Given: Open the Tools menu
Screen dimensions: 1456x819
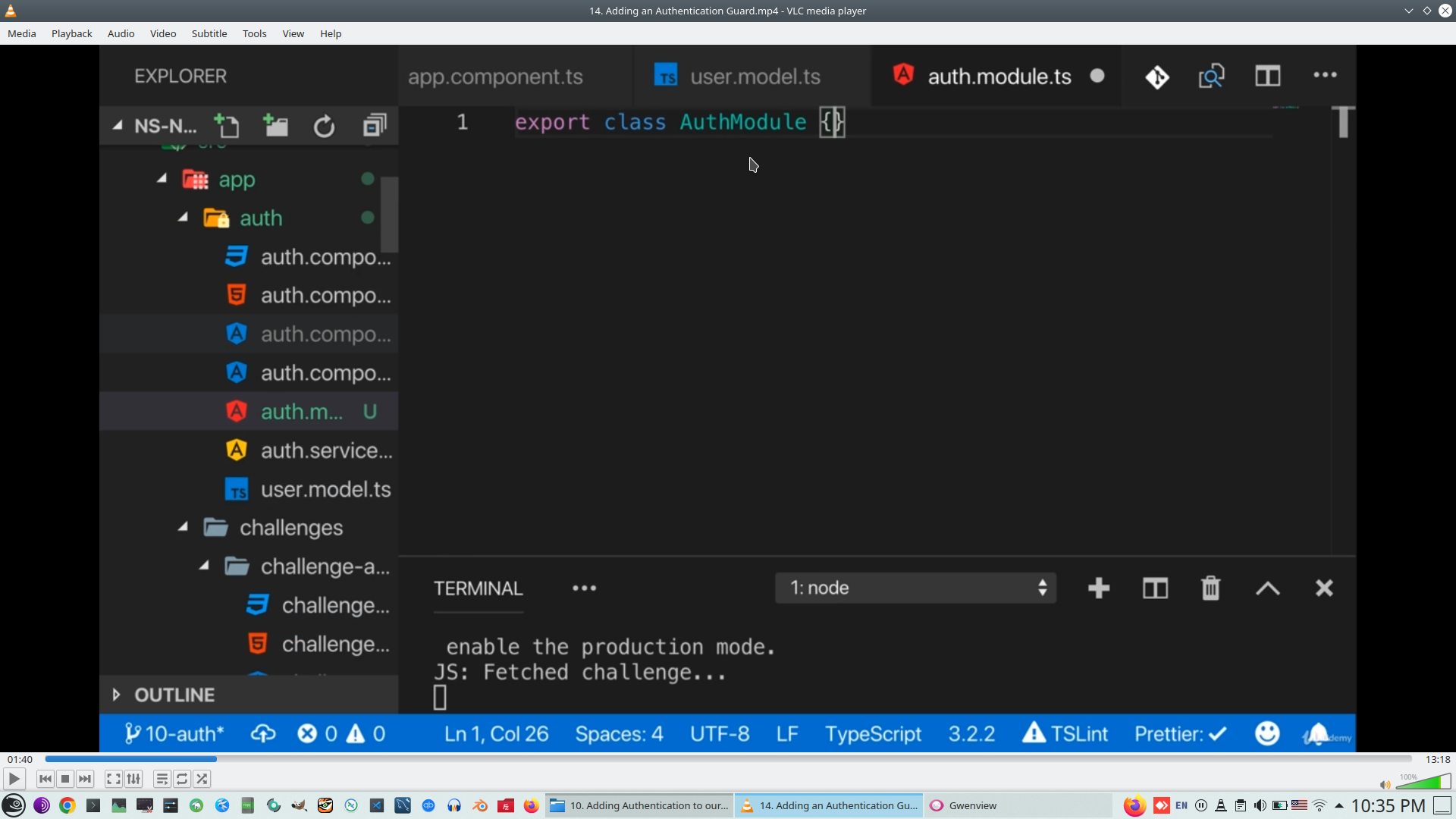Looking at the screenshot, I should 254,33.
